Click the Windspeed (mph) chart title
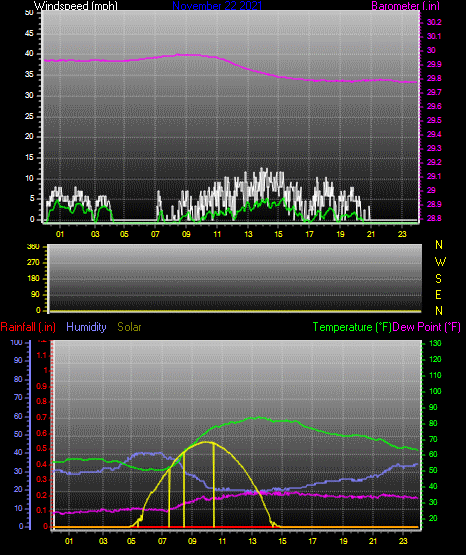Image resolution: width=466 pixels, height=555 pixels. coord(76,5)
